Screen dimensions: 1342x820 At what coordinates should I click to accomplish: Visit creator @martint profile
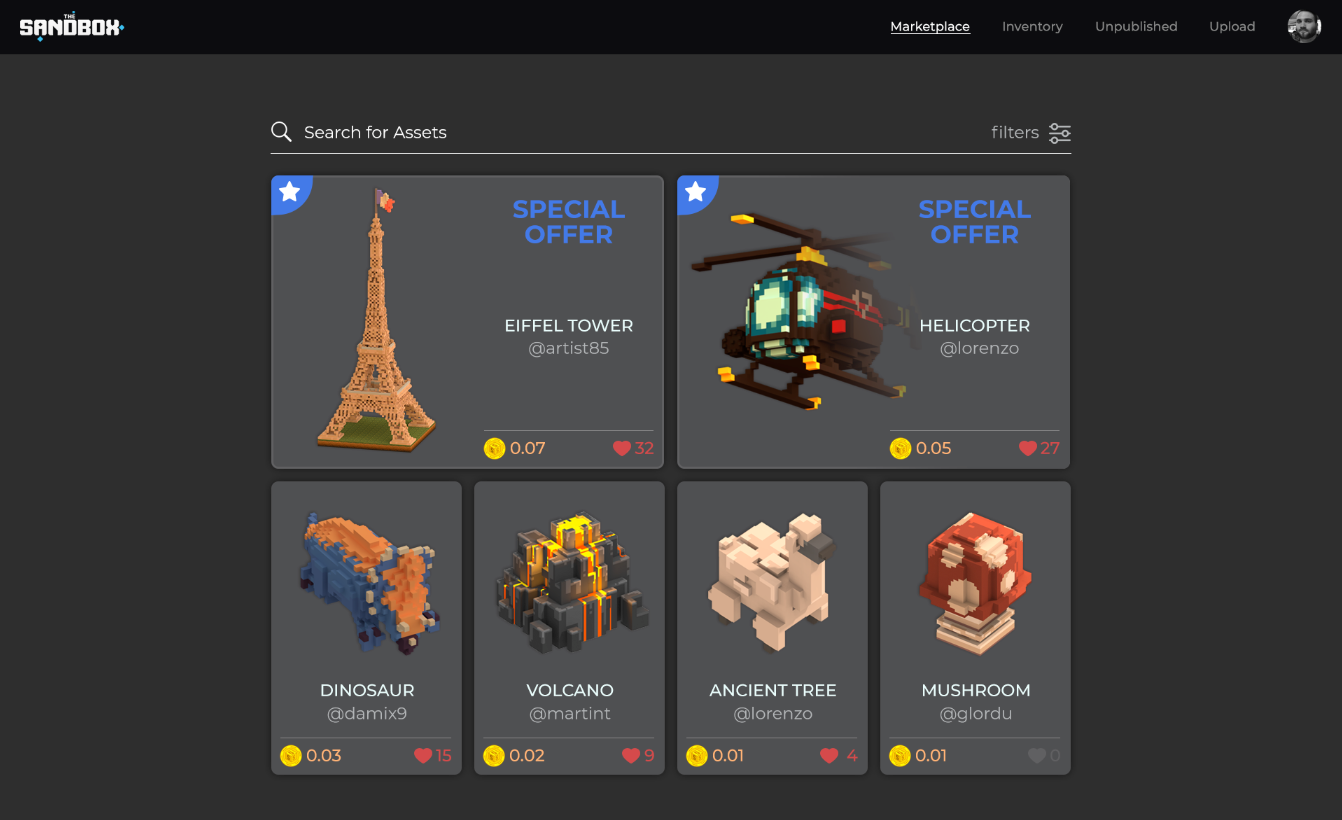(570, 714)
